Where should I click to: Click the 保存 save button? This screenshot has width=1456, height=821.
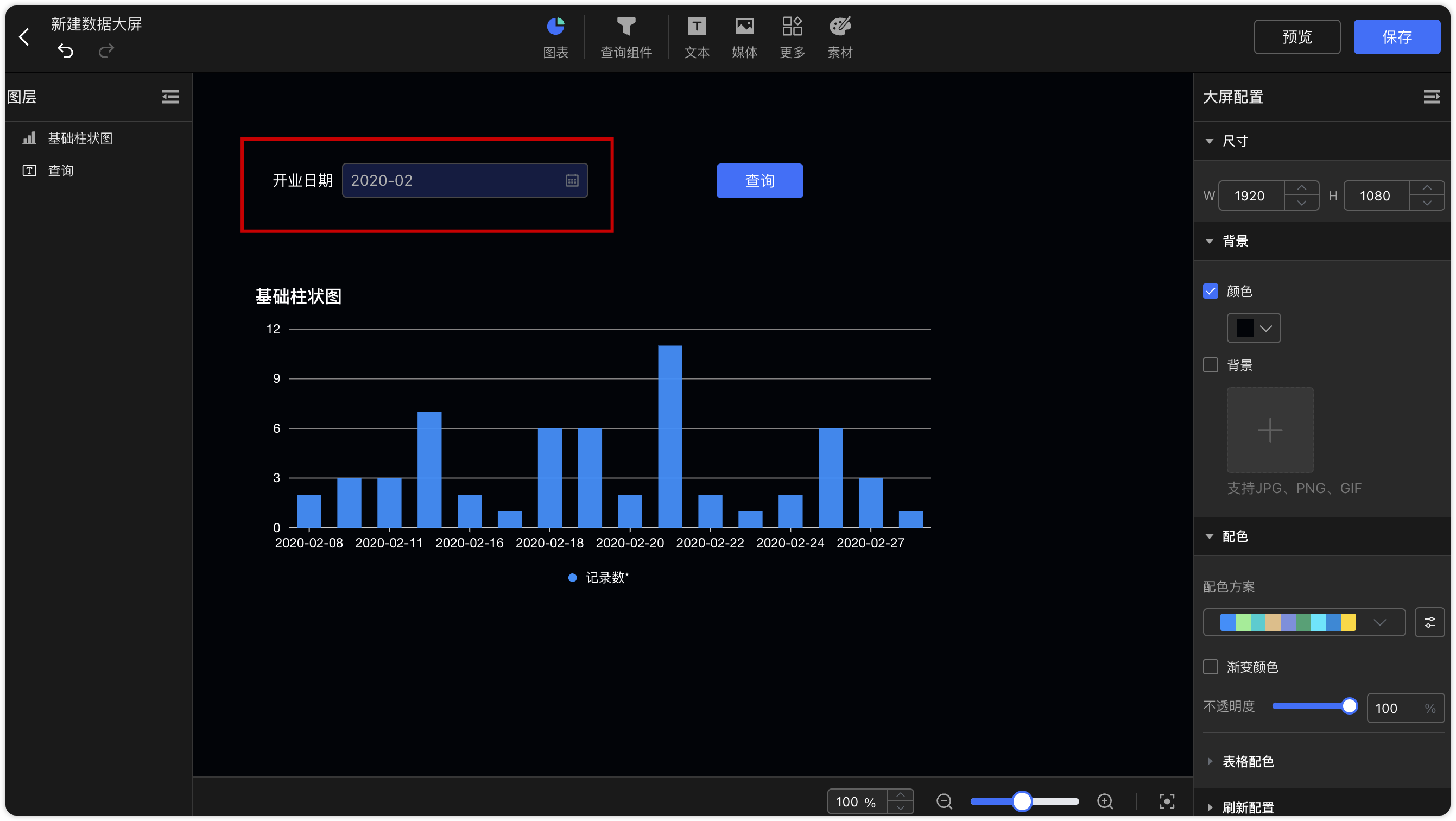pyautogui.click(x=1397, y=37)
